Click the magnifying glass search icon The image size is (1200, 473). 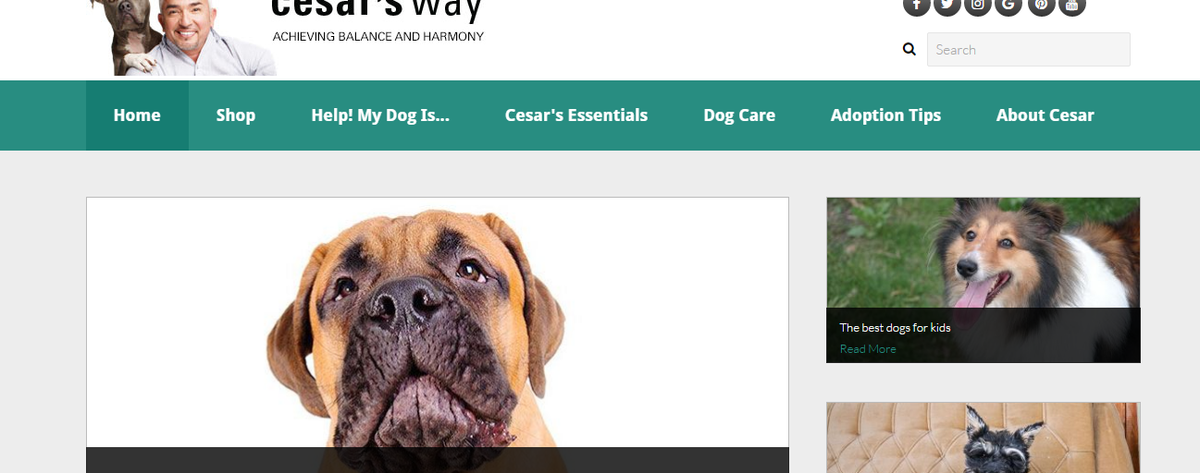pos(909,49)
